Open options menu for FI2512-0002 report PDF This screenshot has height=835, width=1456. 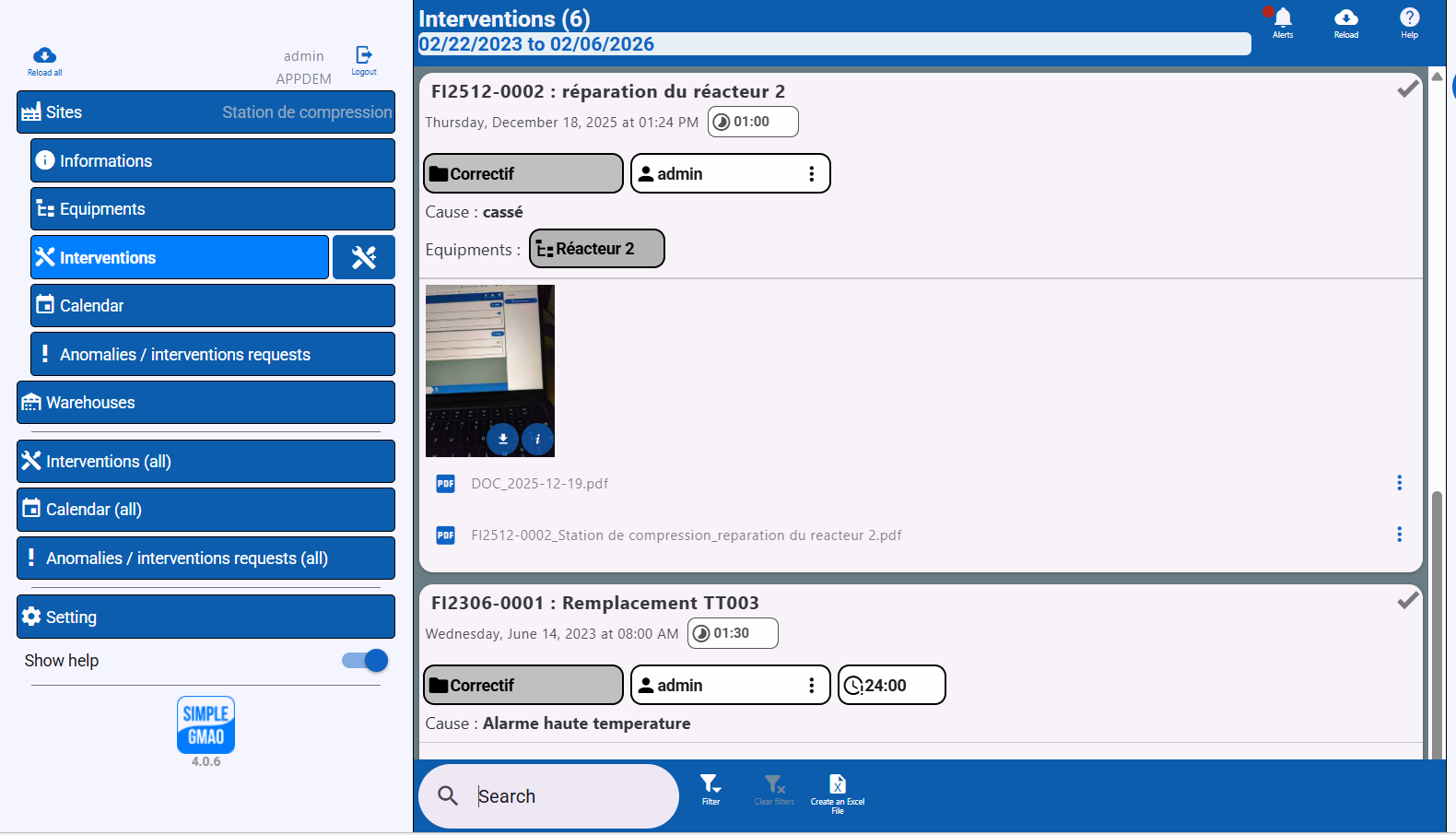point(1399,535)
